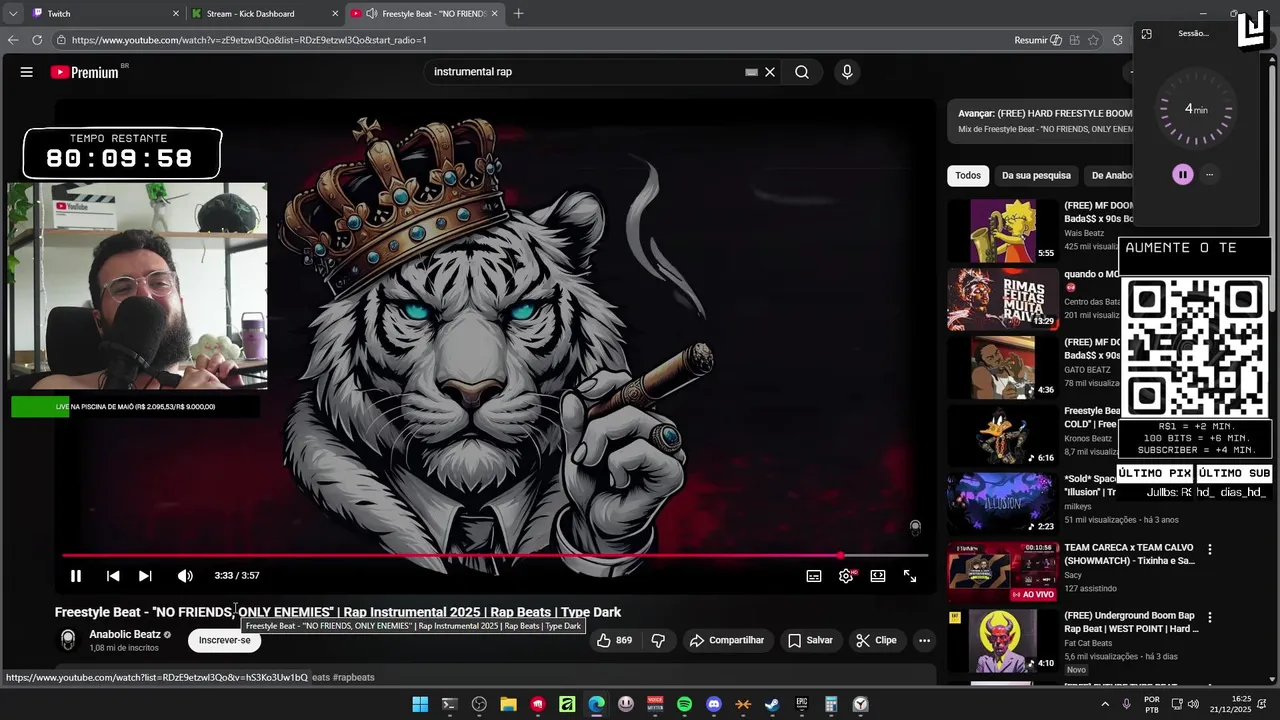The image size is (1280, 720).
Task: Save video with Salvar button
Action: (x=810, y=640)
